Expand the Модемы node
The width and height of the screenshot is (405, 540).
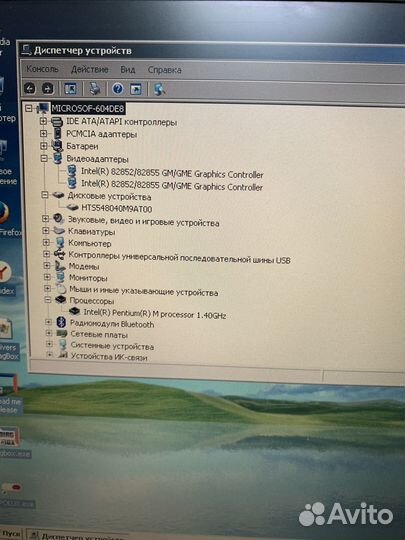[47, 266]
